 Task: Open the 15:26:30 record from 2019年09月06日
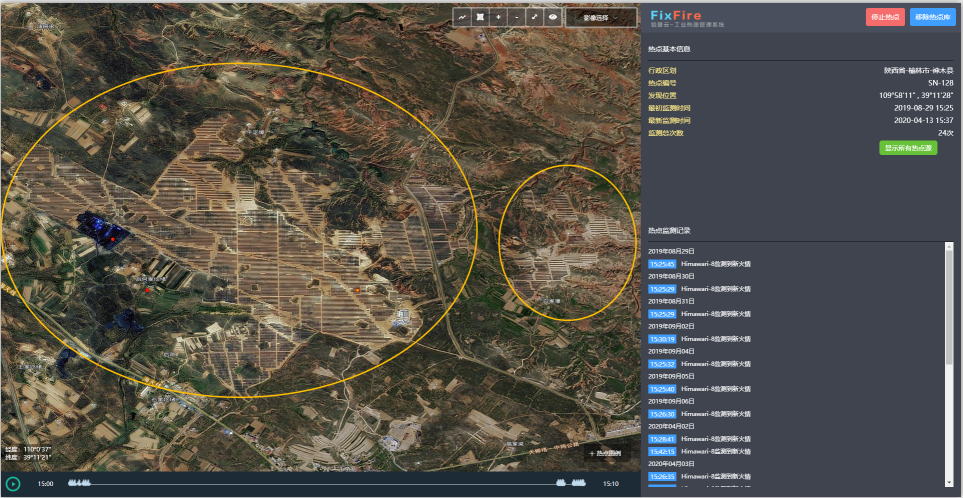[662, 414]
